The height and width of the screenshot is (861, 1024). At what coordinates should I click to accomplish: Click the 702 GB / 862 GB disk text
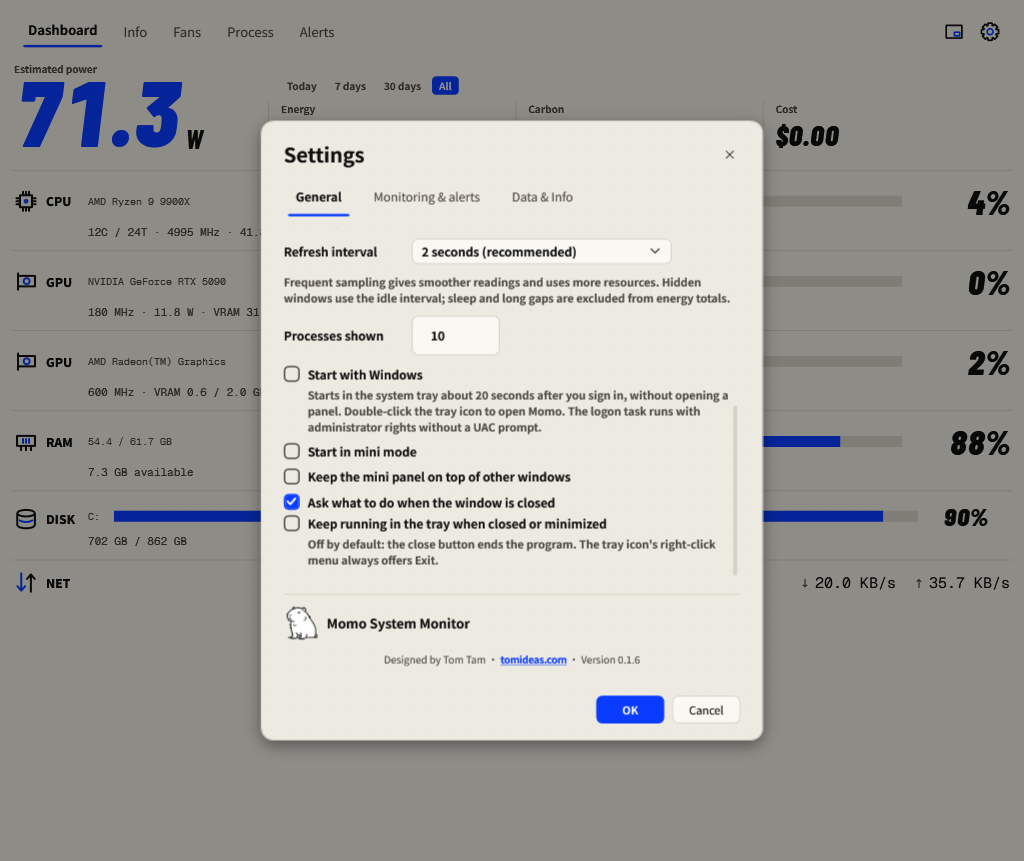[137, 541]
